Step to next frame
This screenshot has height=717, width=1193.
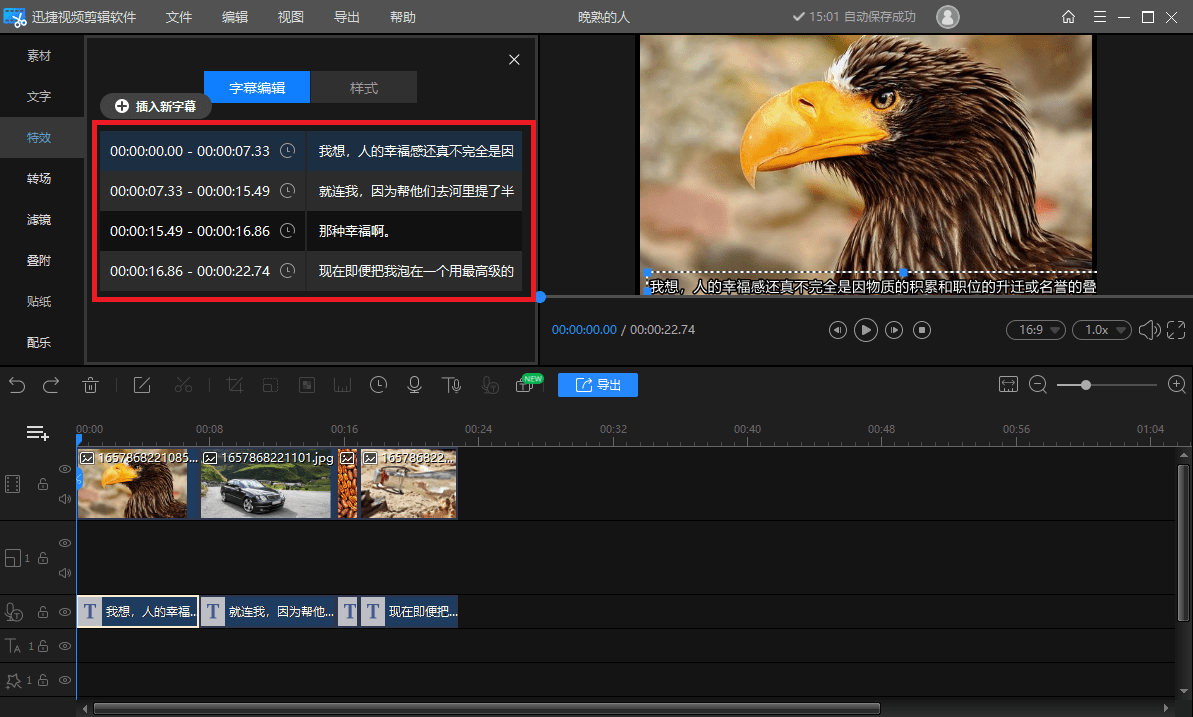coord(894,330)
